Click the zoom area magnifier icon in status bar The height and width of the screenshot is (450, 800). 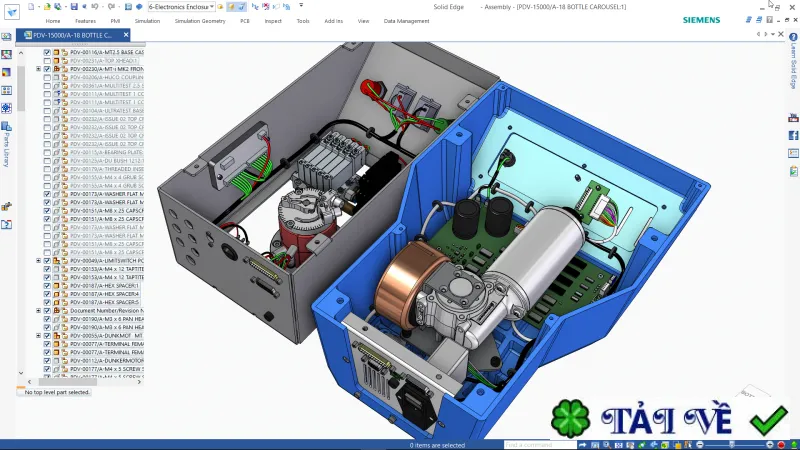(x=607, y=445)
